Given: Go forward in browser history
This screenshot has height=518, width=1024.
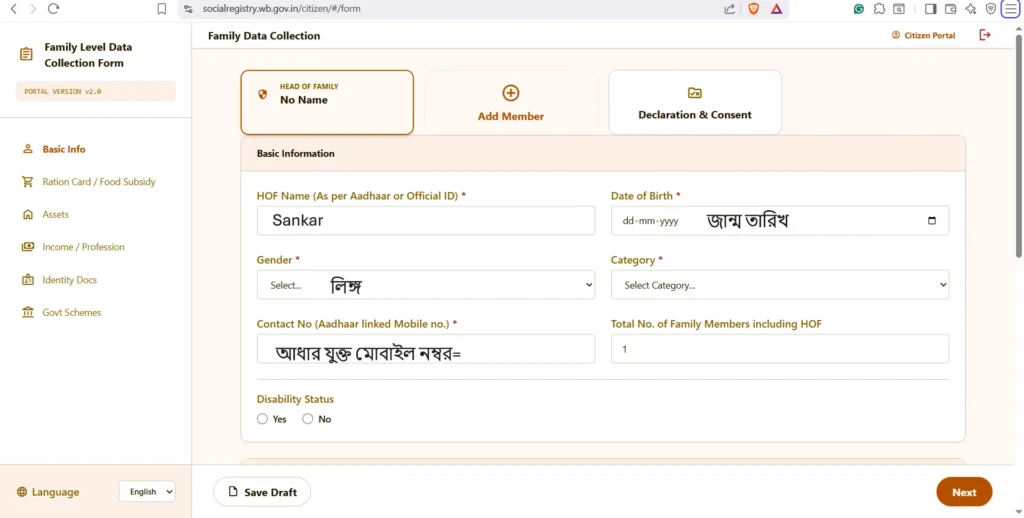Looking at the screenshot, I should tap(33, 8).
